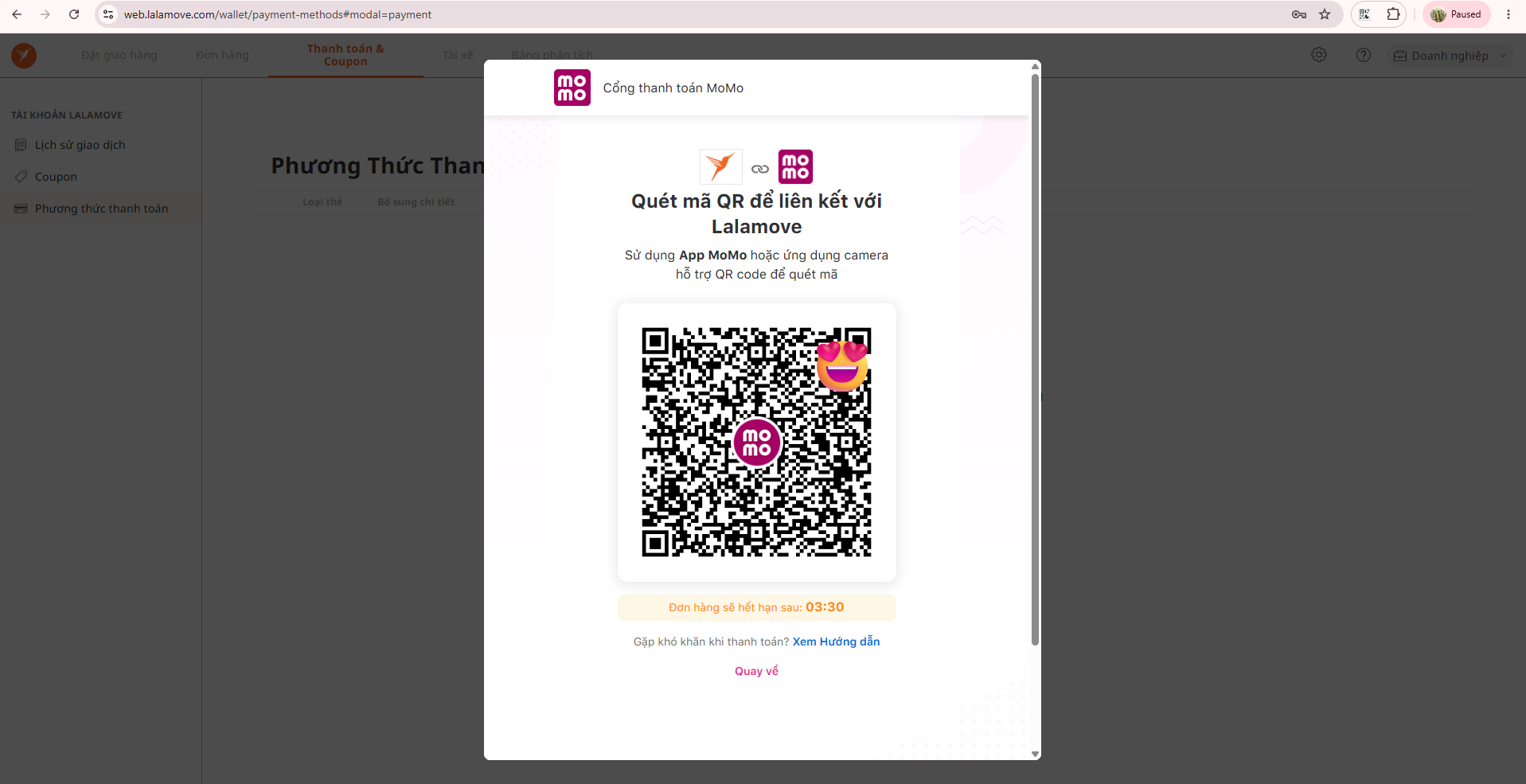The image size is (1526, 784).
Task: Click the Bổ sung chi tiết column header
Action: (416, 202)
